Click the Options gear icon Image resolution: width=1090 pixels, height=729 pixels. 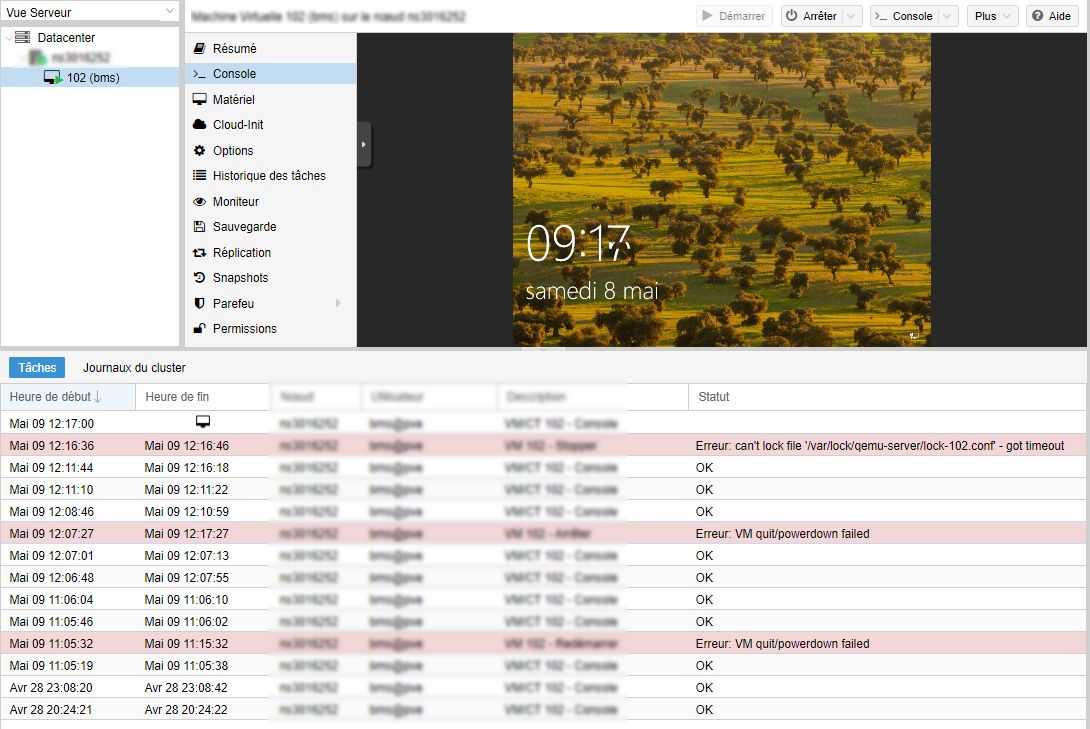(x=199, y=150)
